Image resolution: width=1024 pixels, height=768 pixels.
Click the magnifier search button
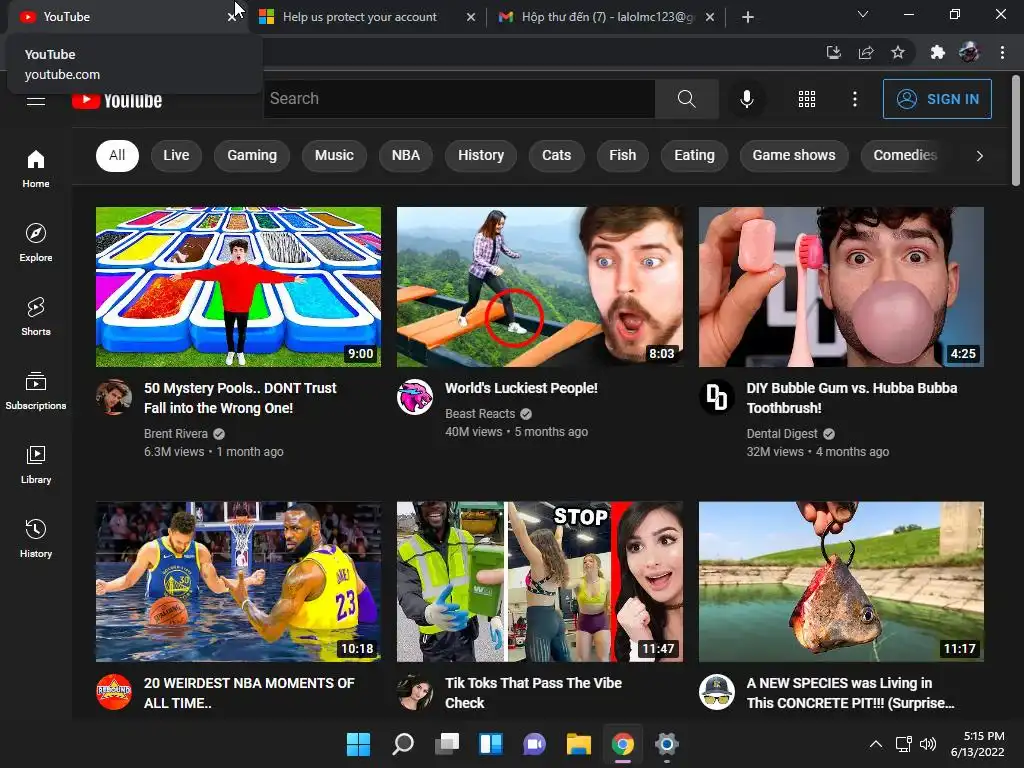pyautogui.click(x=686, y=99)
